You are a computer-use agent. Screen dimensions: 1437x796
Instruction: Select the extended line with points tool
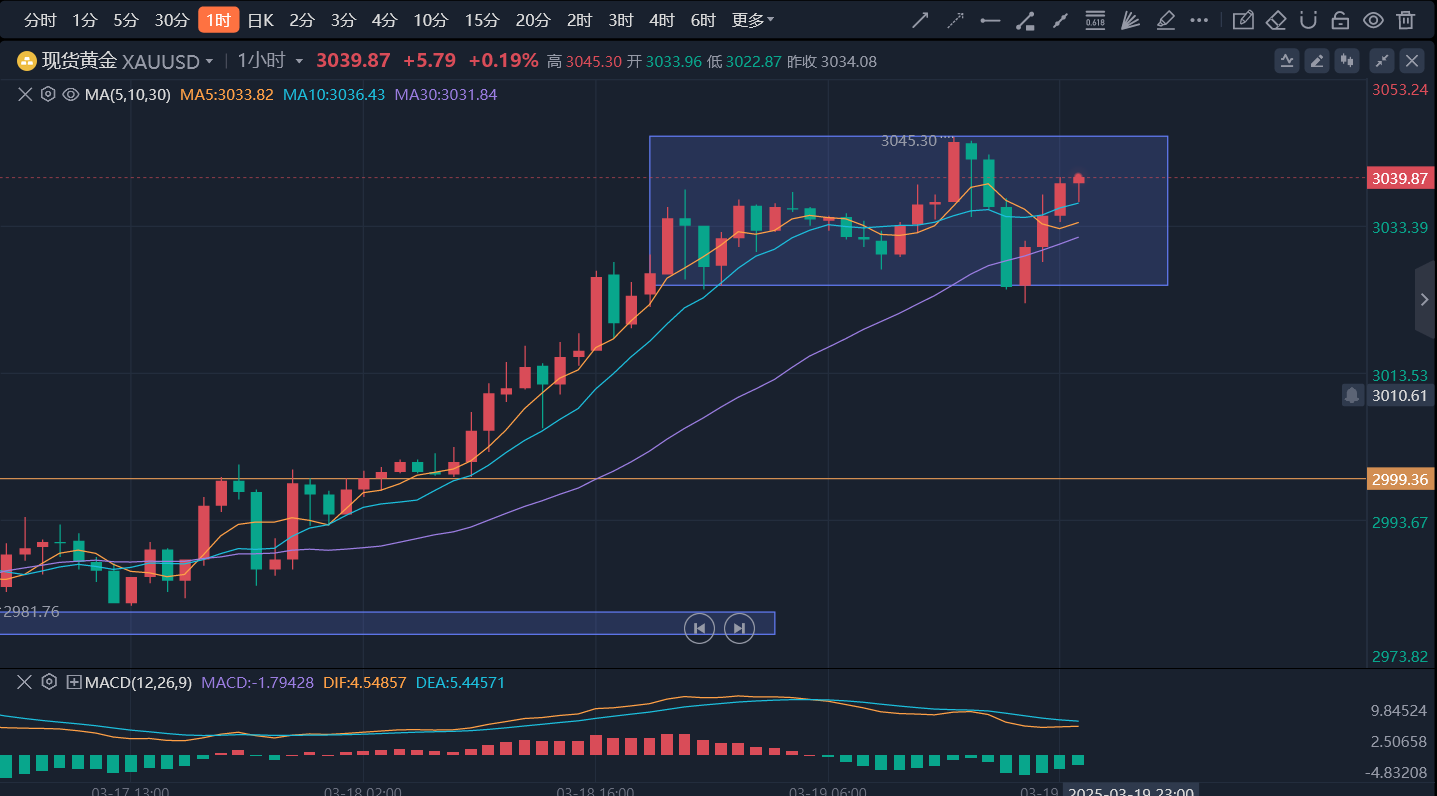1060,20
